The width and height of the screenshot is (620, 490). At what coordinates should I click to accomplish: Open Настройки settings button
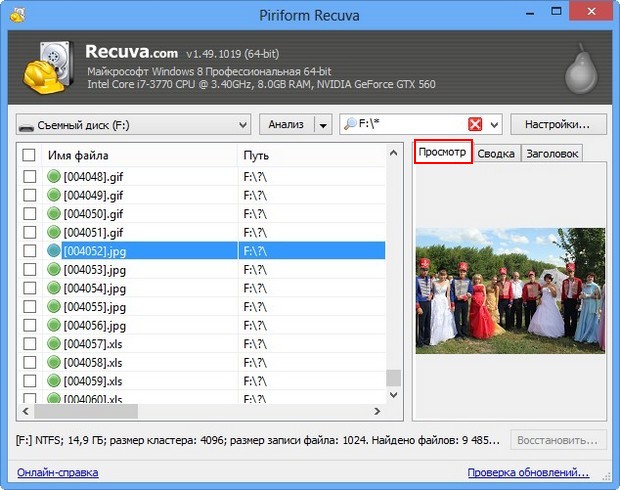[x=558, y=125]
